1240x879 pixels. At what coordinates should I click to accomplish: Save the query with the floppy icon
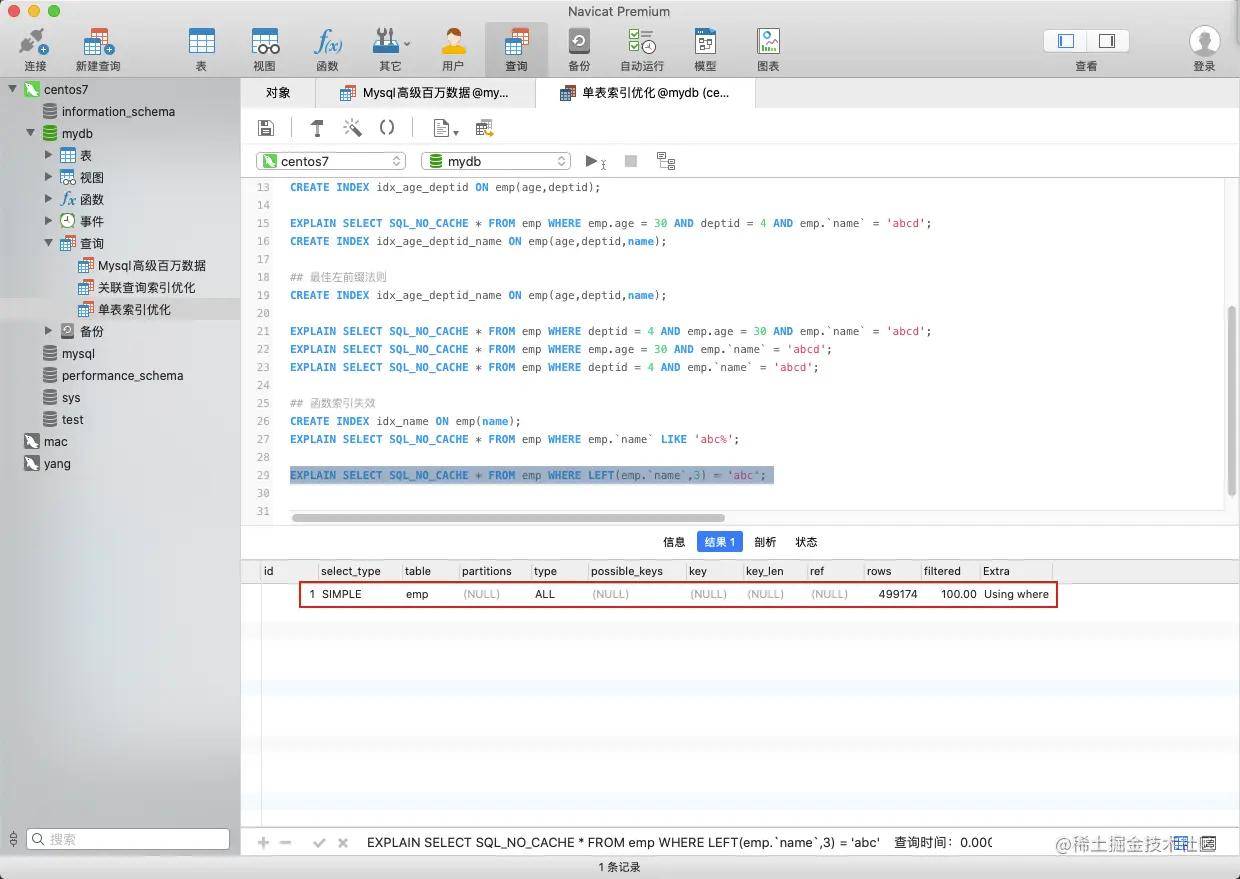266,128
